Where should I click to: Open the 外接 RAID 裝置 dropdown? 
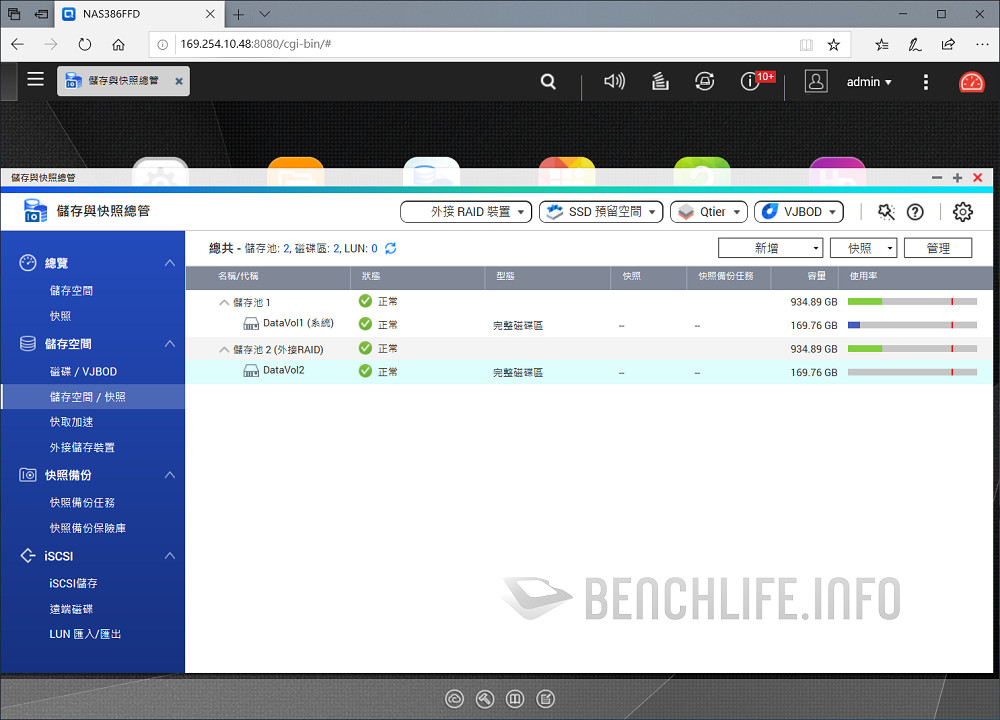[466, 212]
